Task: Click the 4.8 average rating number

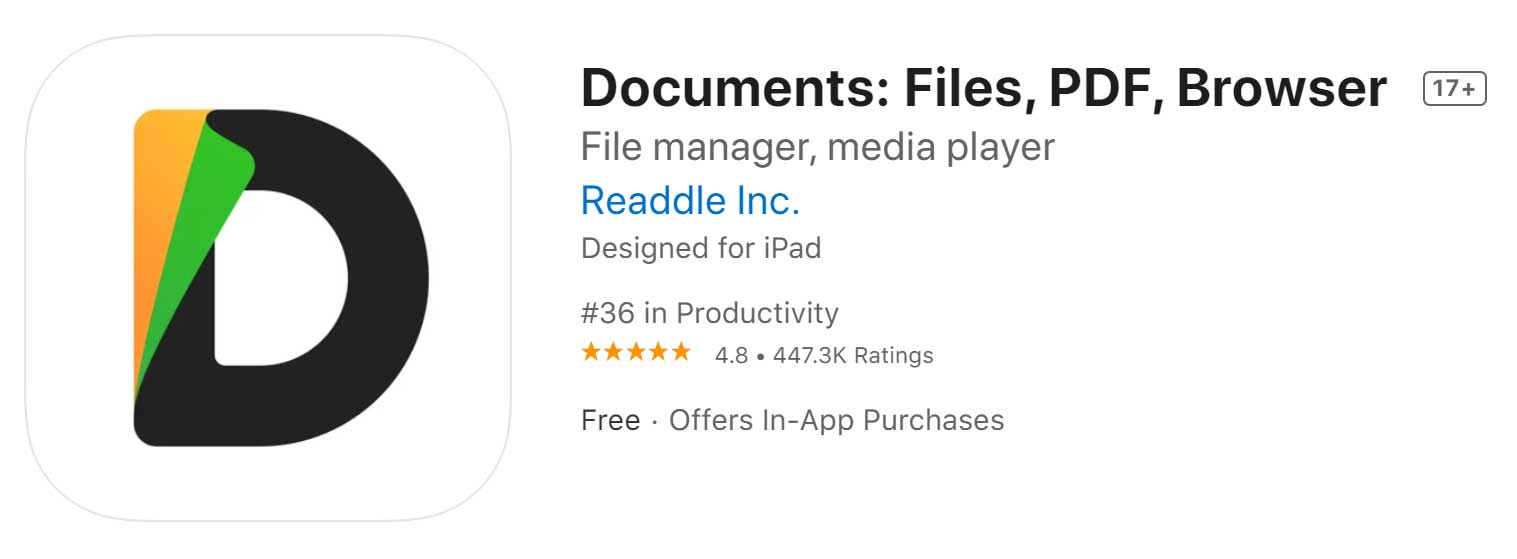Action: pyautogui.click(x=731, y=355)
